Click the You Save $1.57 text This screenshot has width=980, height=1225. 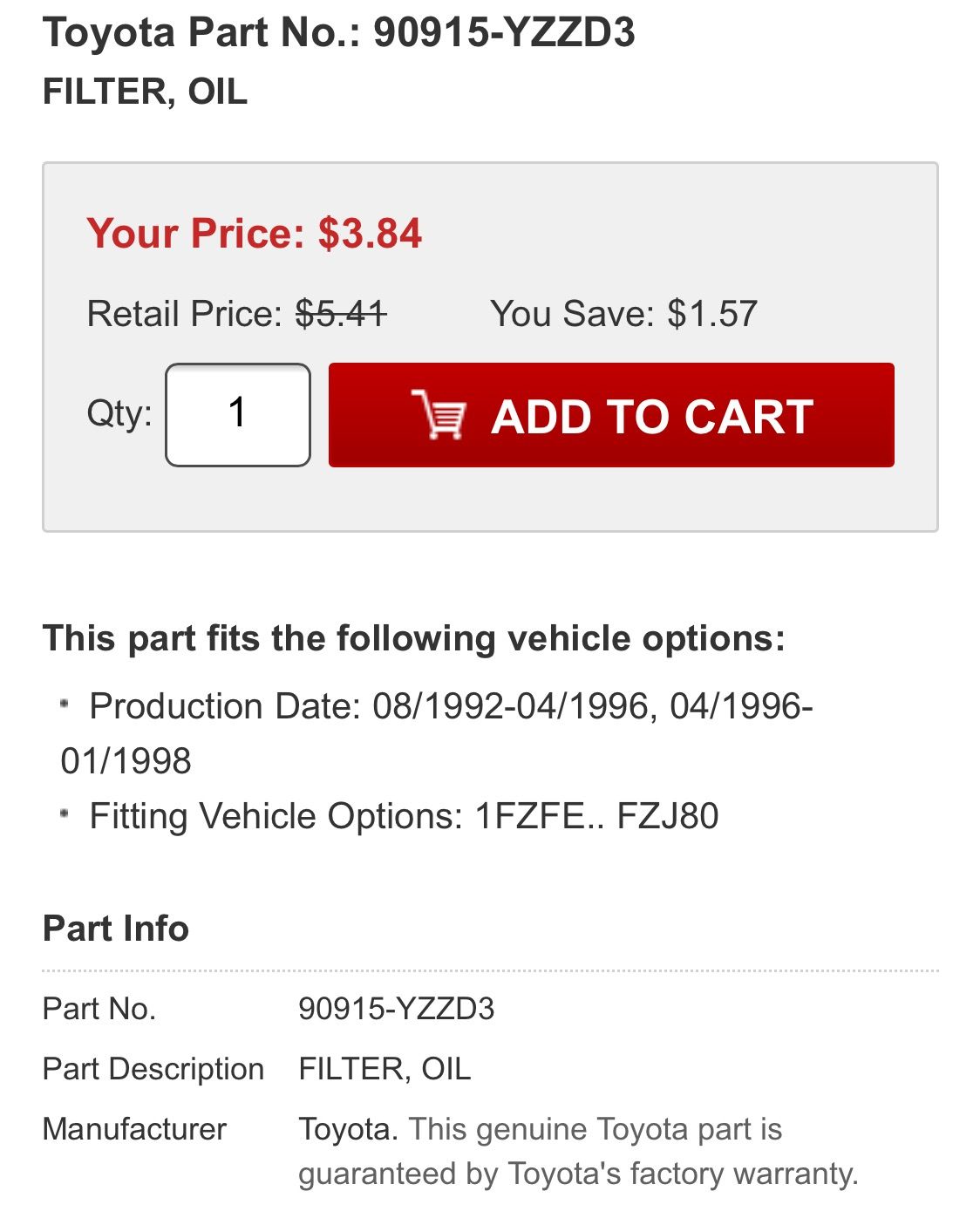point(624,314)
